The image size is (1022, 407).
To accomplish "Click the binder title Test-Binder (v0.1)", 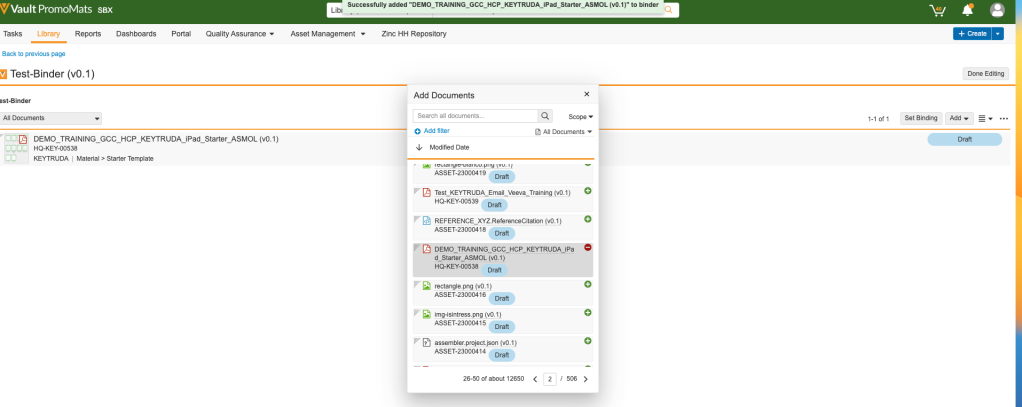I will tap(52, 74).
